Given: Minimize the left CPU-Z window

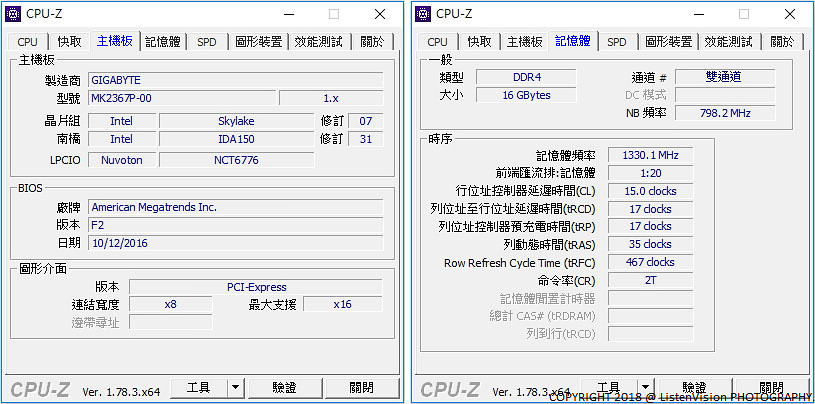Looking at the screenshot, I should coord(287,14).
